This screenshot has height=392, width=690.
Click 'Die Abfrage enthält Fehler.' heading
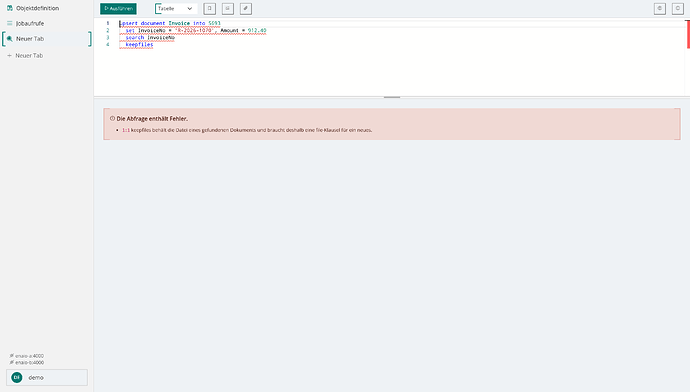coord(152,119)
